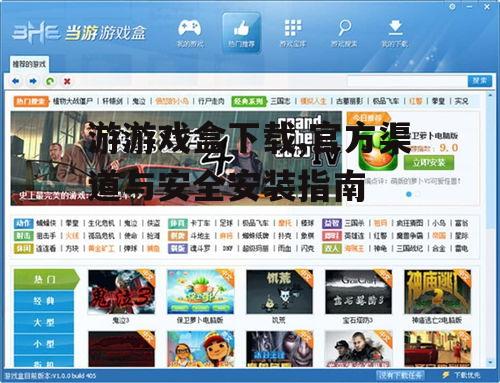Image resolution: width=500 pixels, height=383 pixels.
Task: Open the 极品飞车 link in classic series
Action: [386, 101]
